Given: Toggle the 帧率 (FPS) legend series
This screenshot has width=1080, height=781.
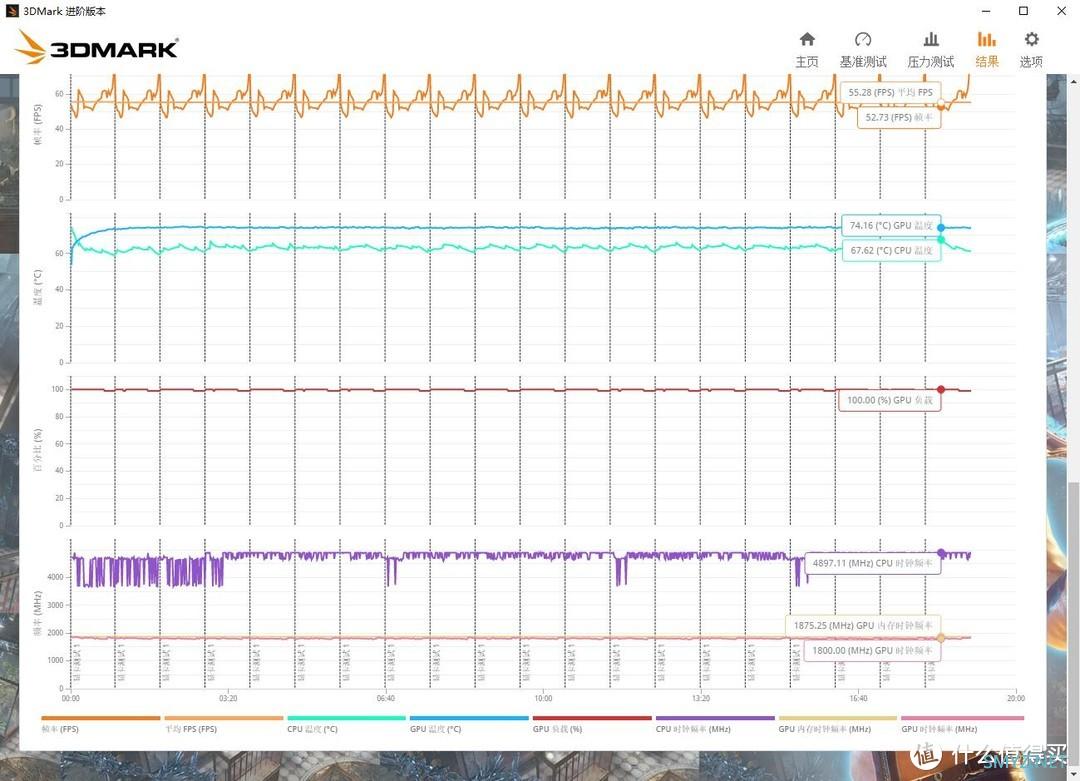Looking at the screenshot, I should point(101,725).
